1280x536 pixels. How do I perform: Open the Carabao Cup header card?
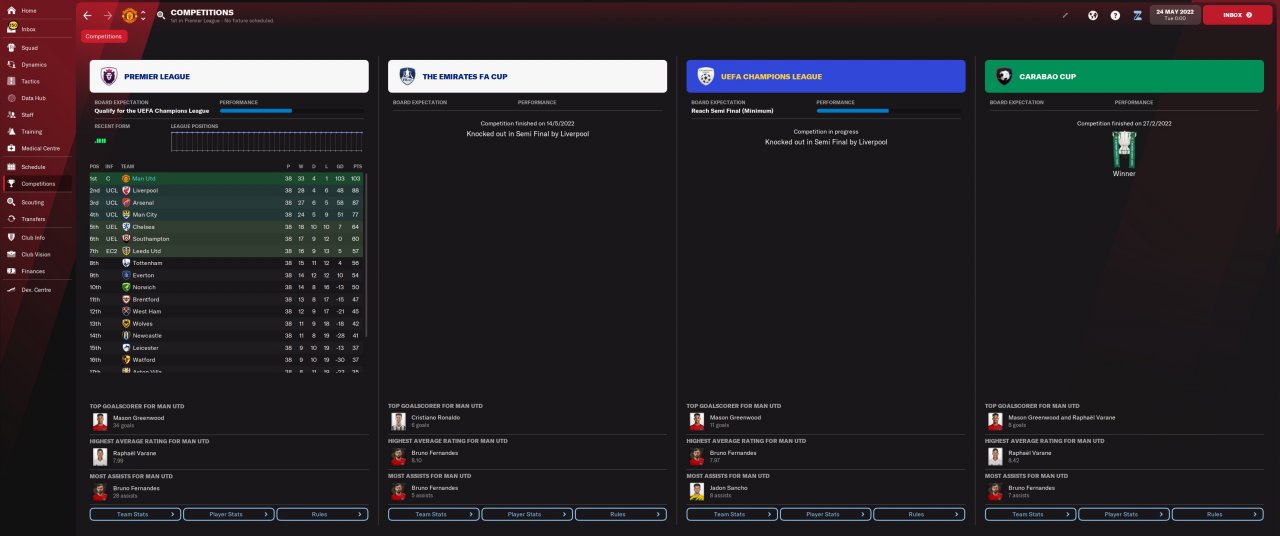(x=1124, y=76)
